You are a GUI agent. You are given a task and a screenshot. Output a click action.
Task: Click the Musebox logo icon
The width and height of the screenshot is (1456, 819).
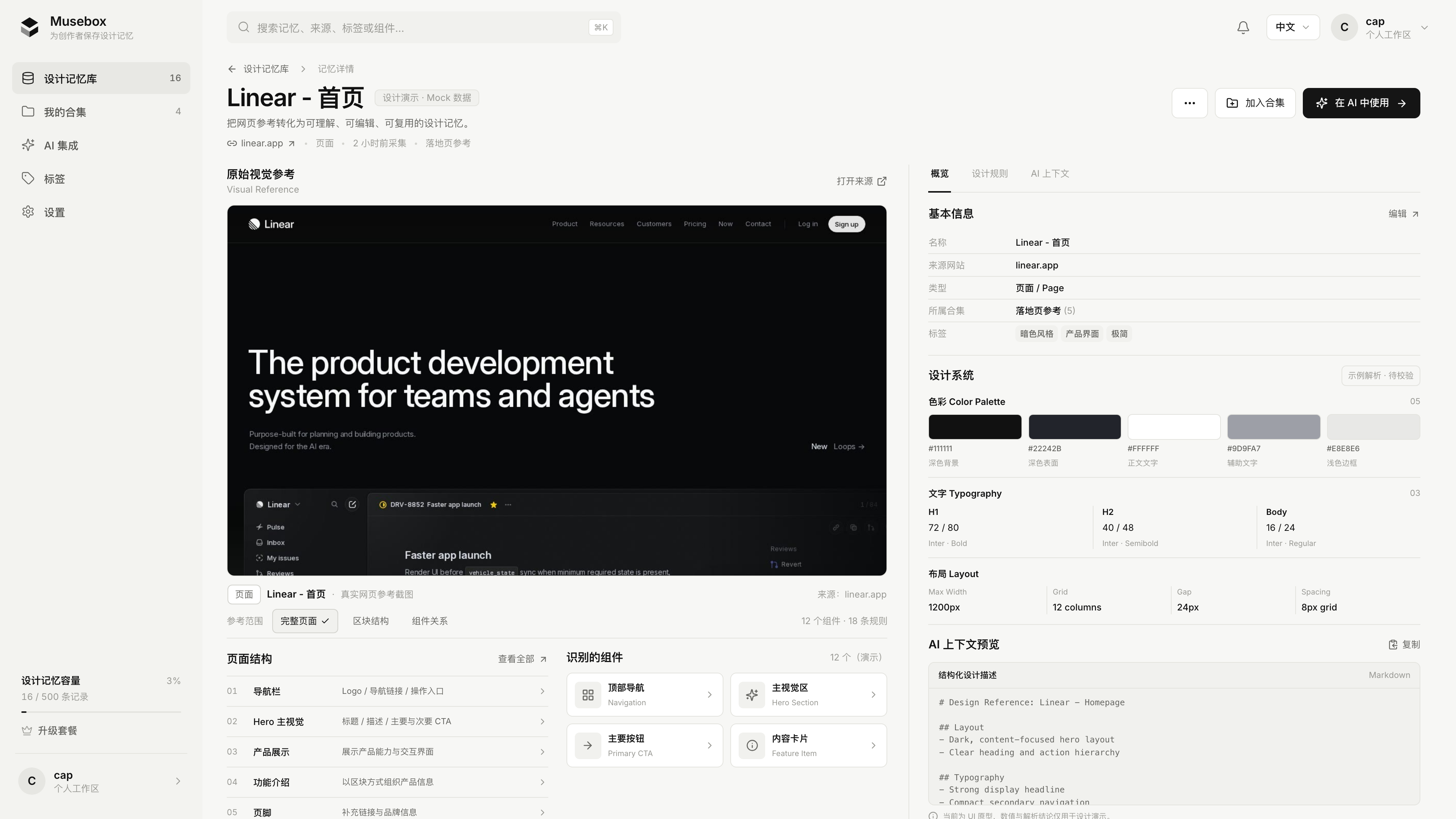point(30,27)
